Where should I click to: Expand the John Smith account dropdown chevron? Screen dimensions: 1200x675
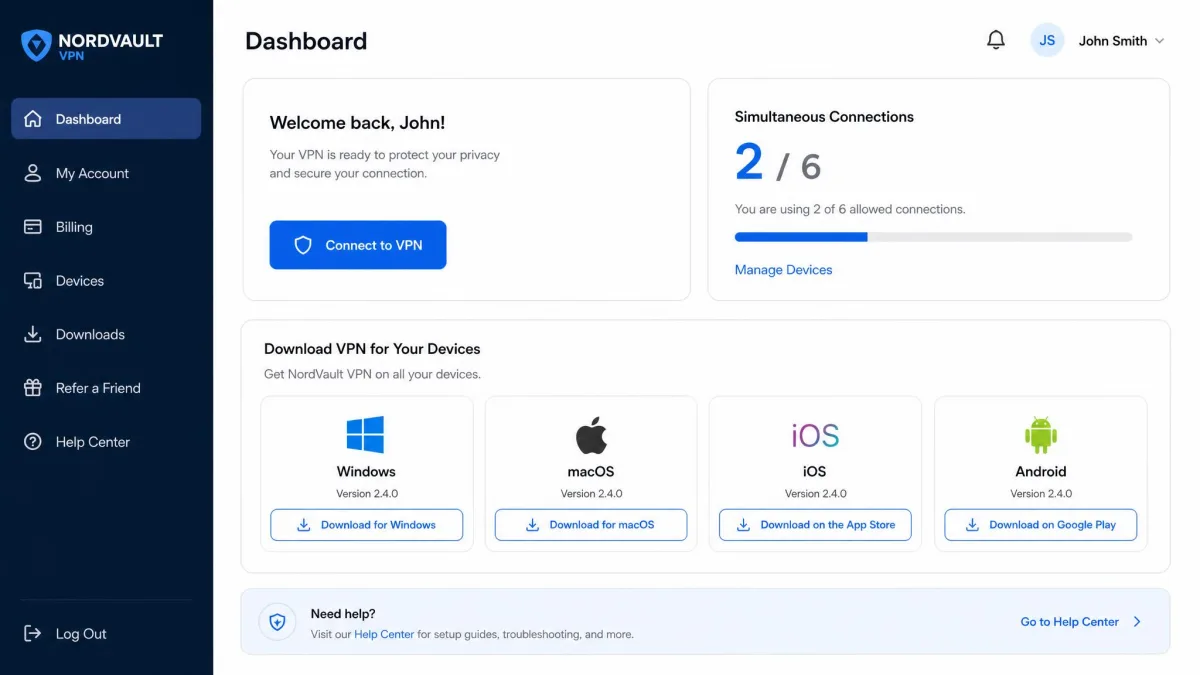coord(1160,41)
